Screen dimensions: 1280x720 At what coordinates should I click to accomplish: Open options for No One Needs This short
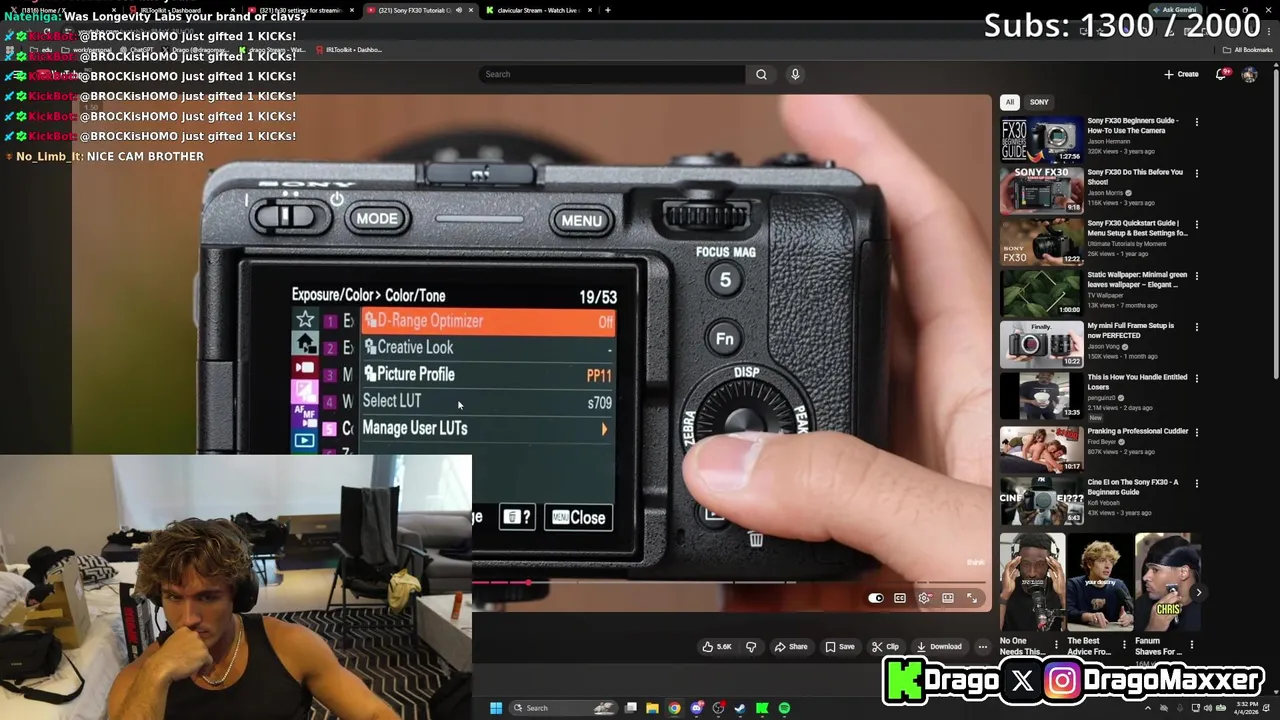pos(1057,644)
